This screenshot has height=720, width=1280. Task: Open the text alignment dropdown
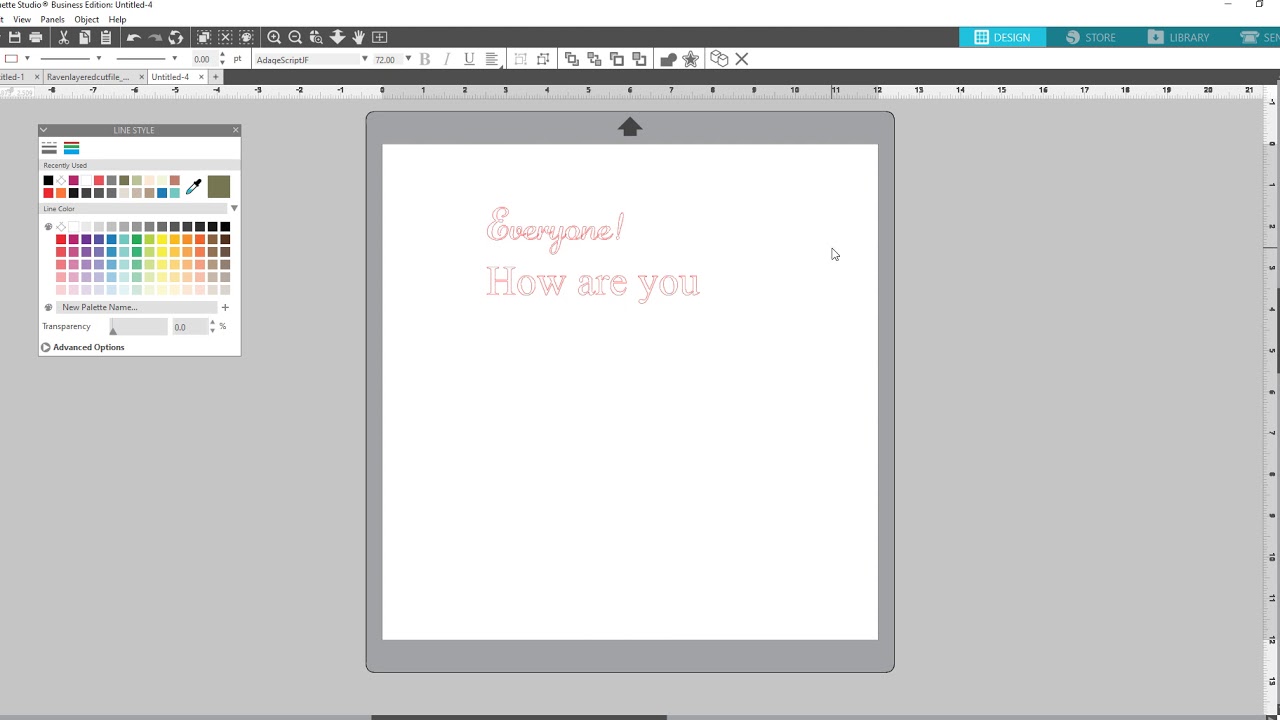[493, 59]
